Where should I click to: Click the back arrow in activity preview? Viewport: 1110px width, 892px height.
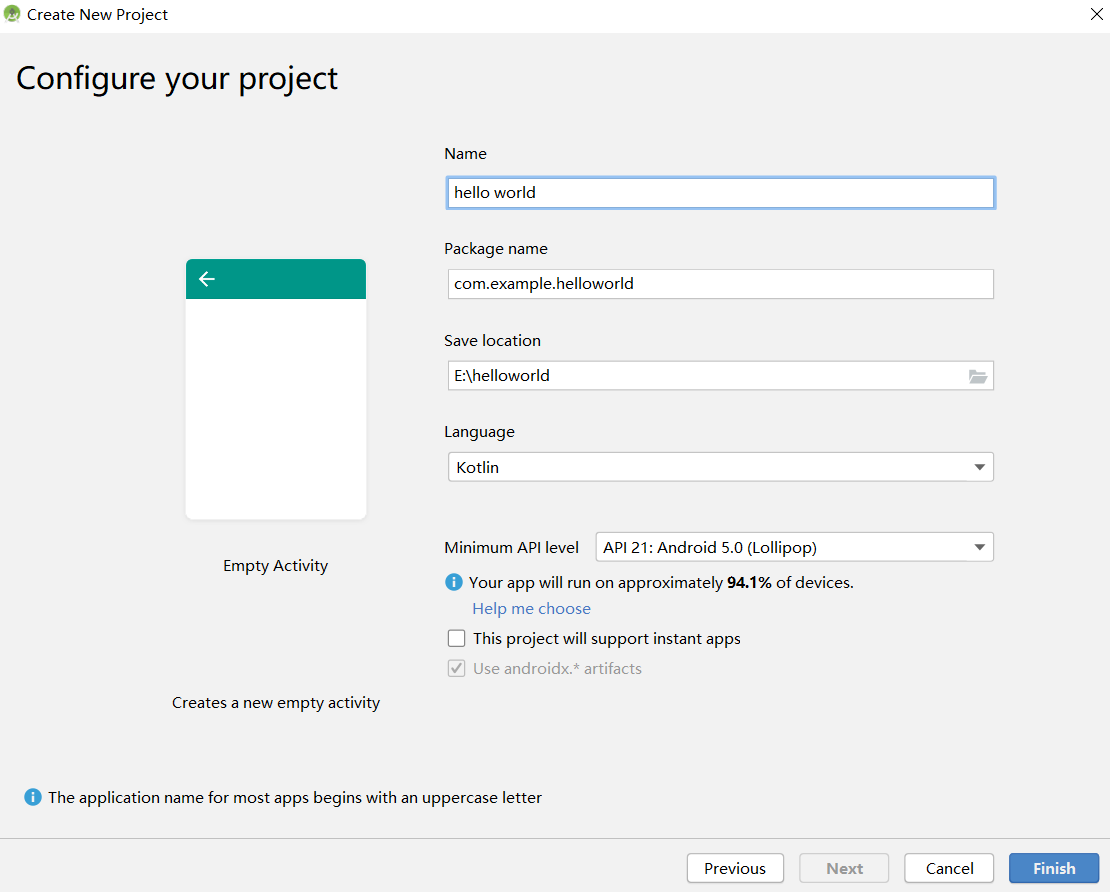(207, 279)
